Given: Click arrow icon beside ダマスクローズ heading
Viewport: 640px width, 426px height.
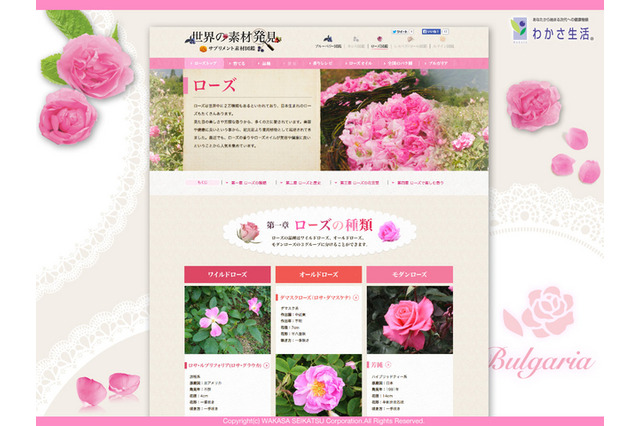Looking at the screenshot, I should click(x=356, y=298).
